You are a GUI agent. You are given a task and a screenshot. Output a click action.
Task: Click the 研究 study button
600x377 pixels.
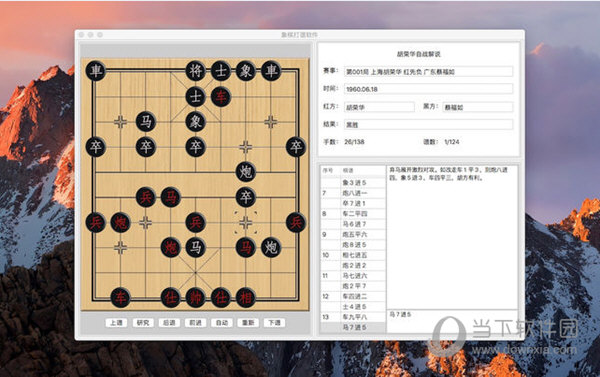pos(143,323)
